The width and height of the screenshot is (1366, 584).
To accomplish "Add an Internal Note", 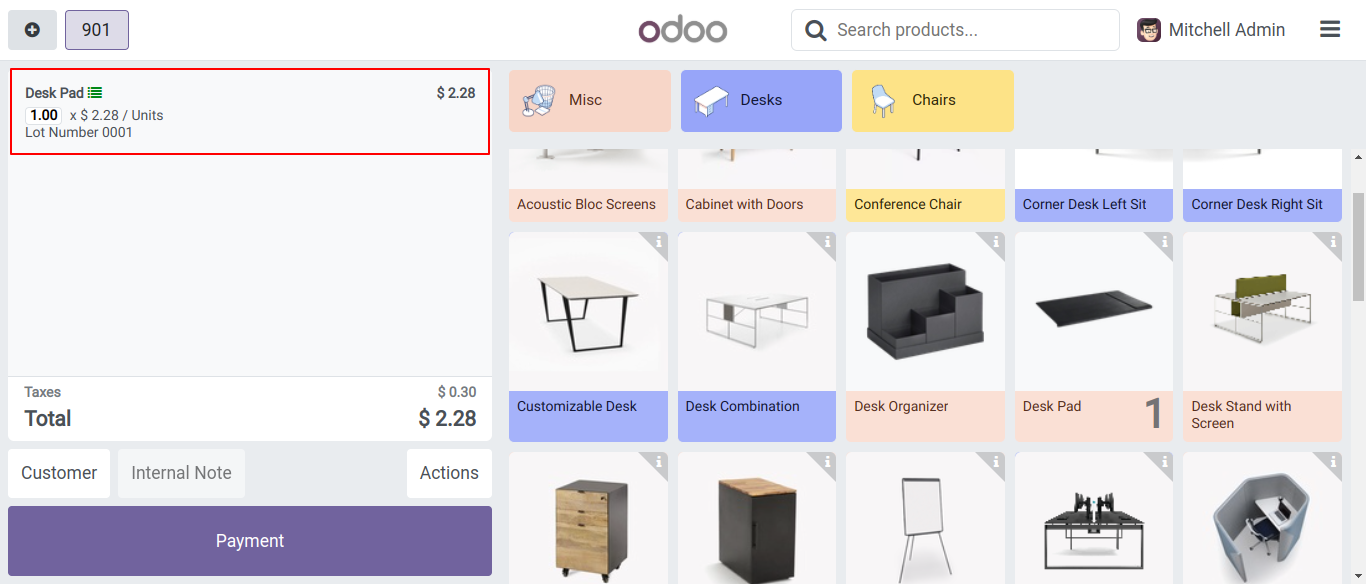I will point(181,473).
